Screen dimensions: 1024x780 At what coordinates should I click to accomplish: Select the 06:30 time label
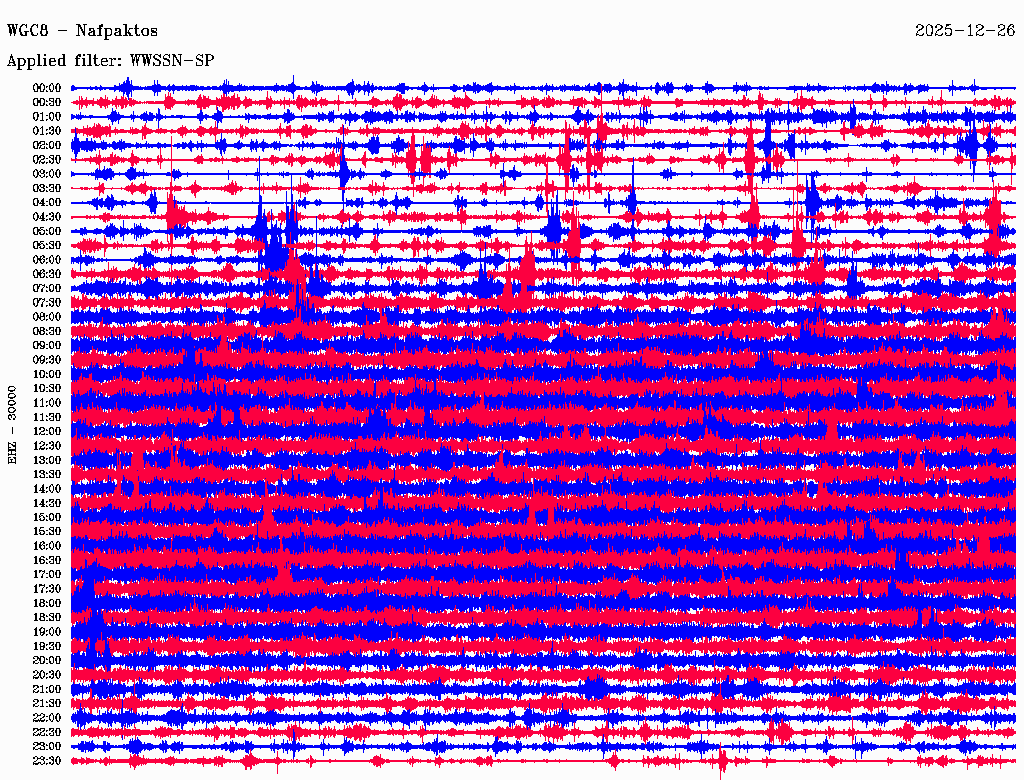[47, 274]
